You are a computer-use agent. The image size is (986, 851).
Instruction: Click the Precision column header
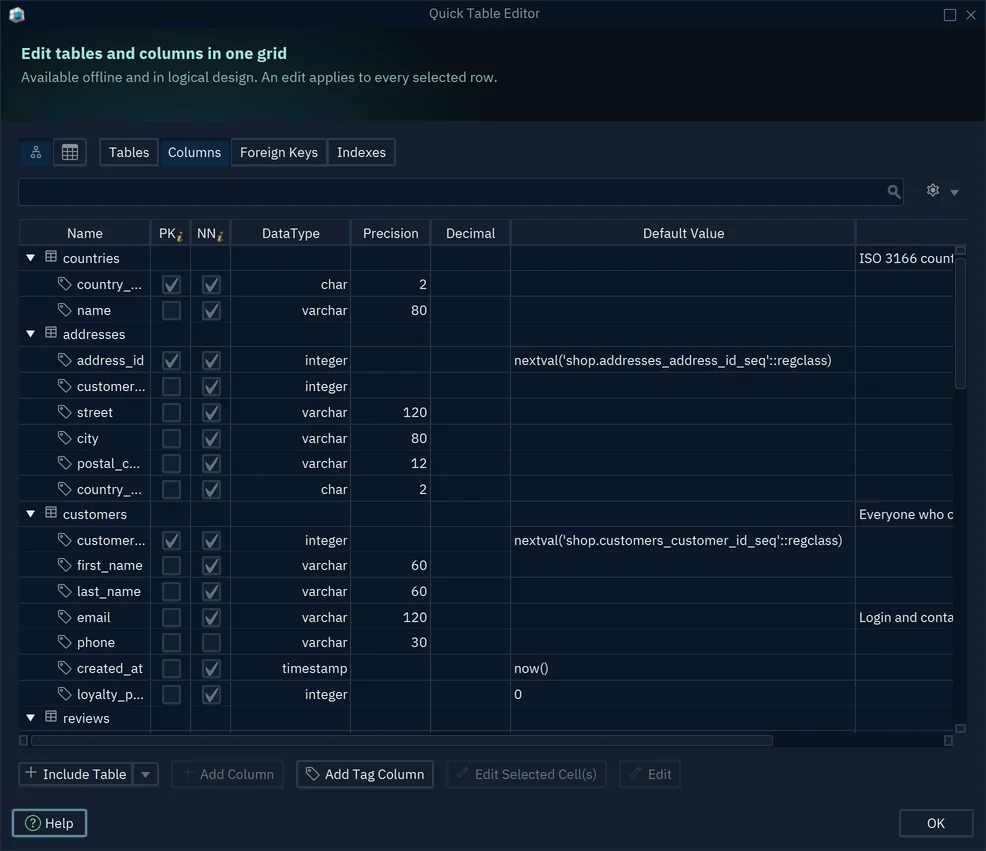391,233
